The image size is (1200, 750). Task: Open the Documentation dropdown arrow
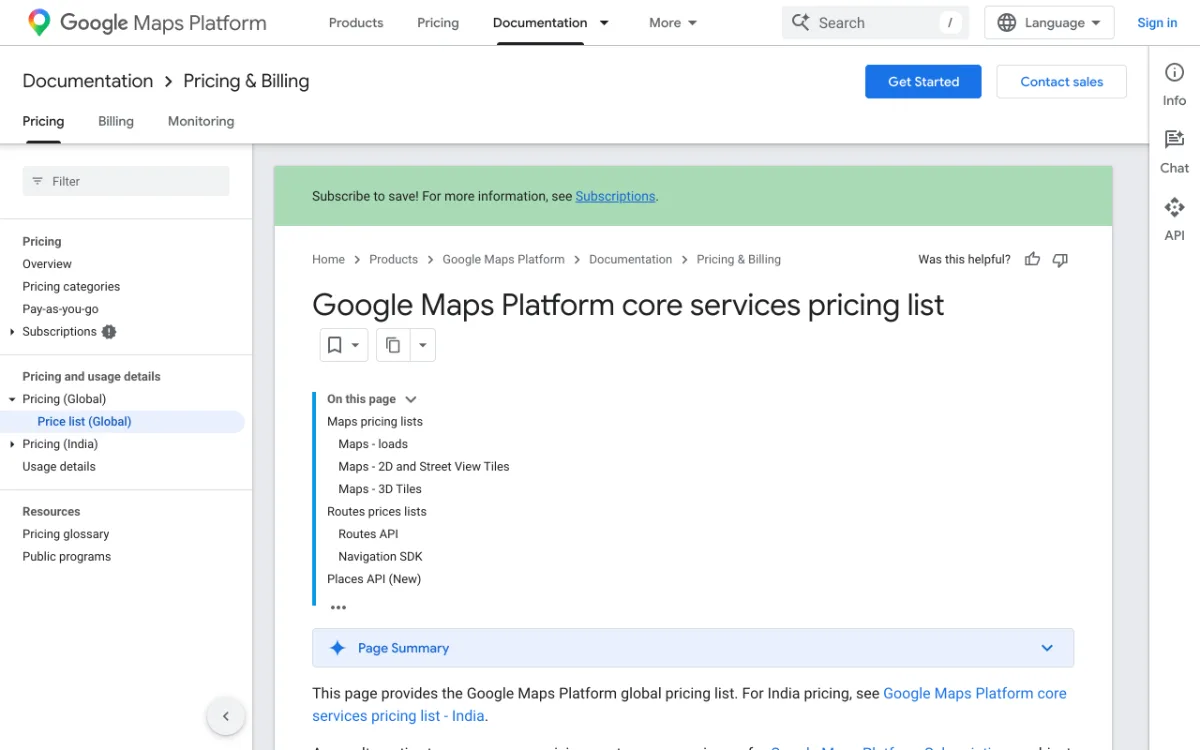point(604,22)
